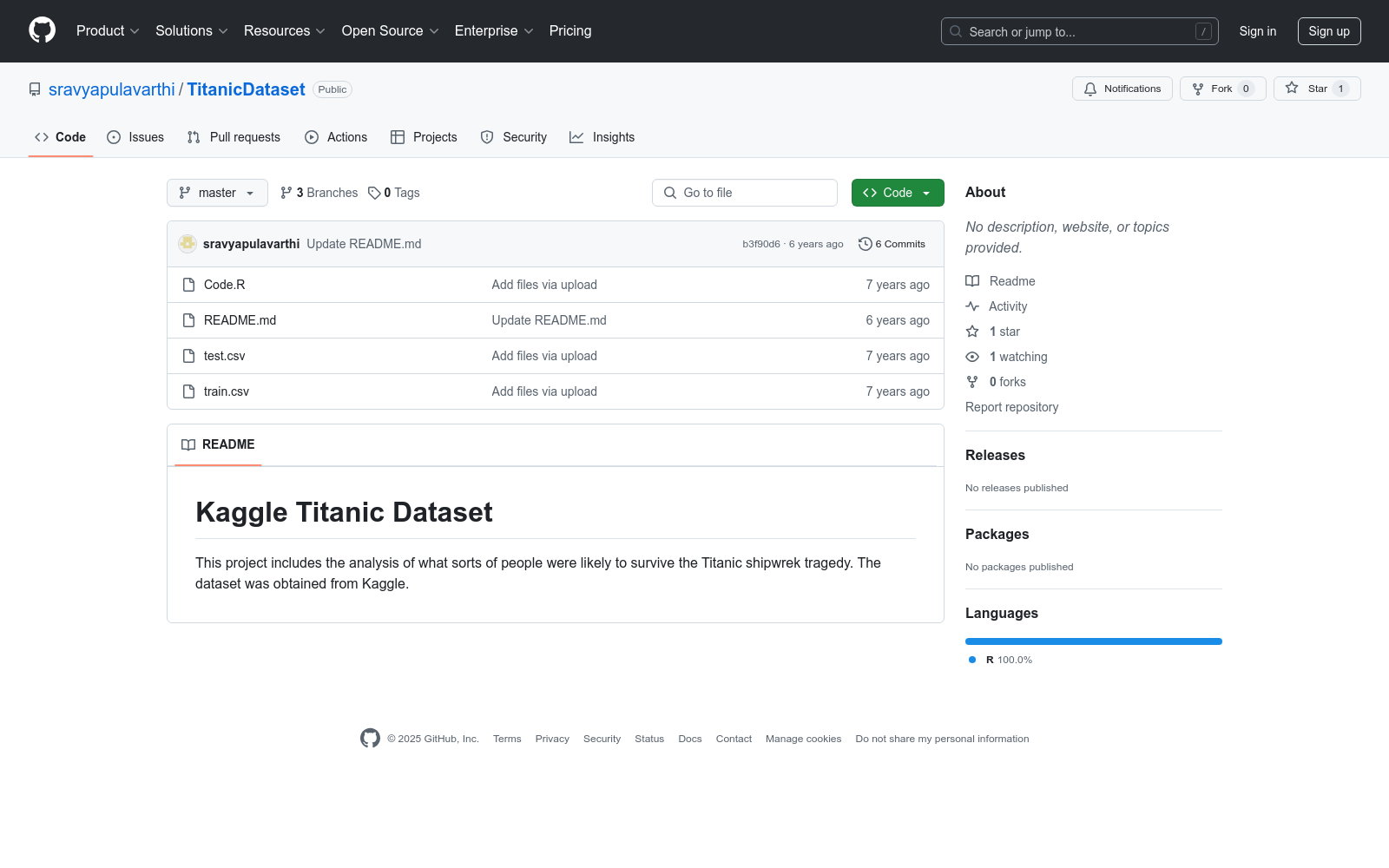Screen dimensions: 1389x868
Task: Click the star icon in Star button
Action: click(1292, 89)
